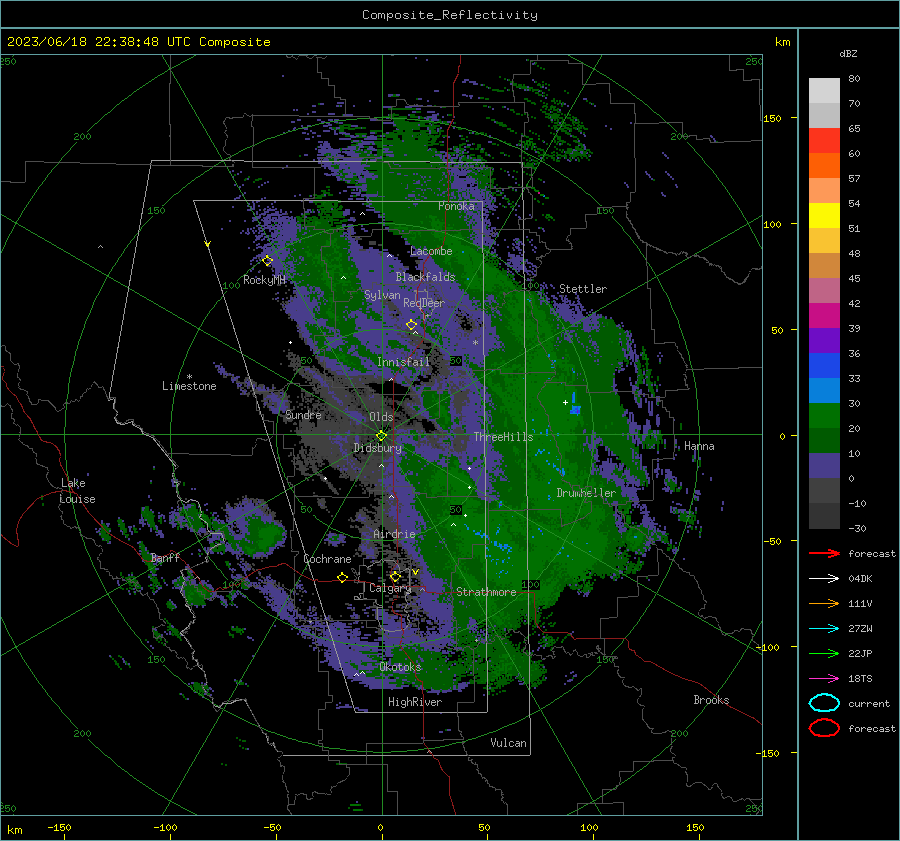Image resolution: width=900 pixels, height=841 pixels.
Task: Click the yellow radar-center diamond near Didsbury
Action: (381, 435)
